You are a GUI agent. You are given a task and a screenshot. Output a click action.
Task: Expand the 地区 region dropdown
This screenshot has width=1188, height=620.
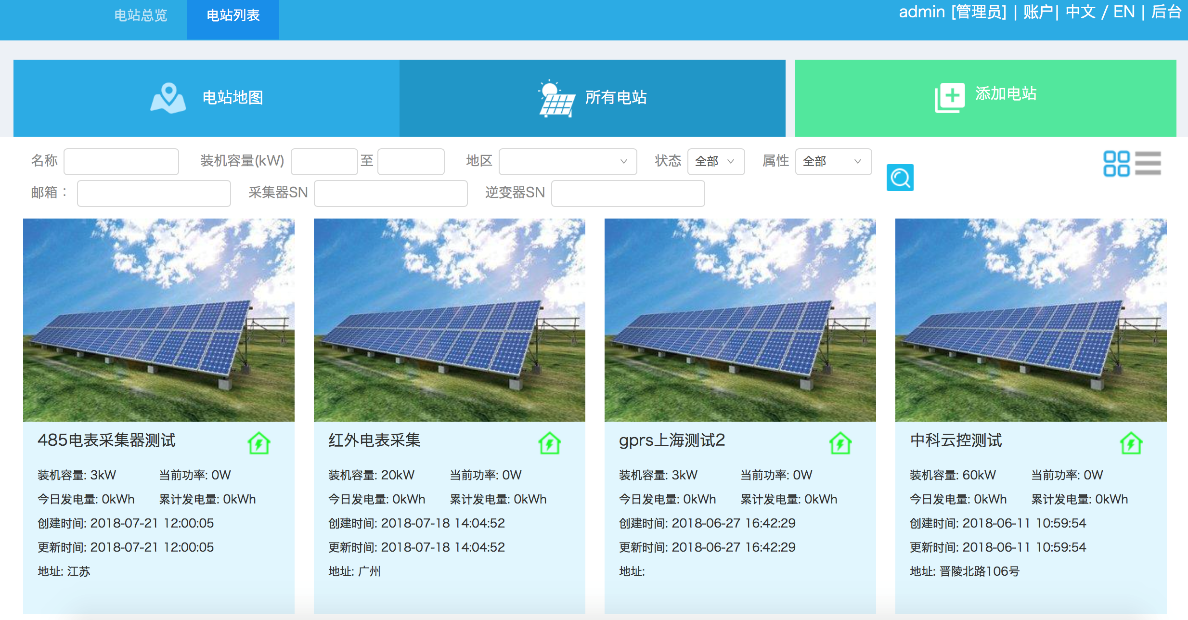click(568, 161)
